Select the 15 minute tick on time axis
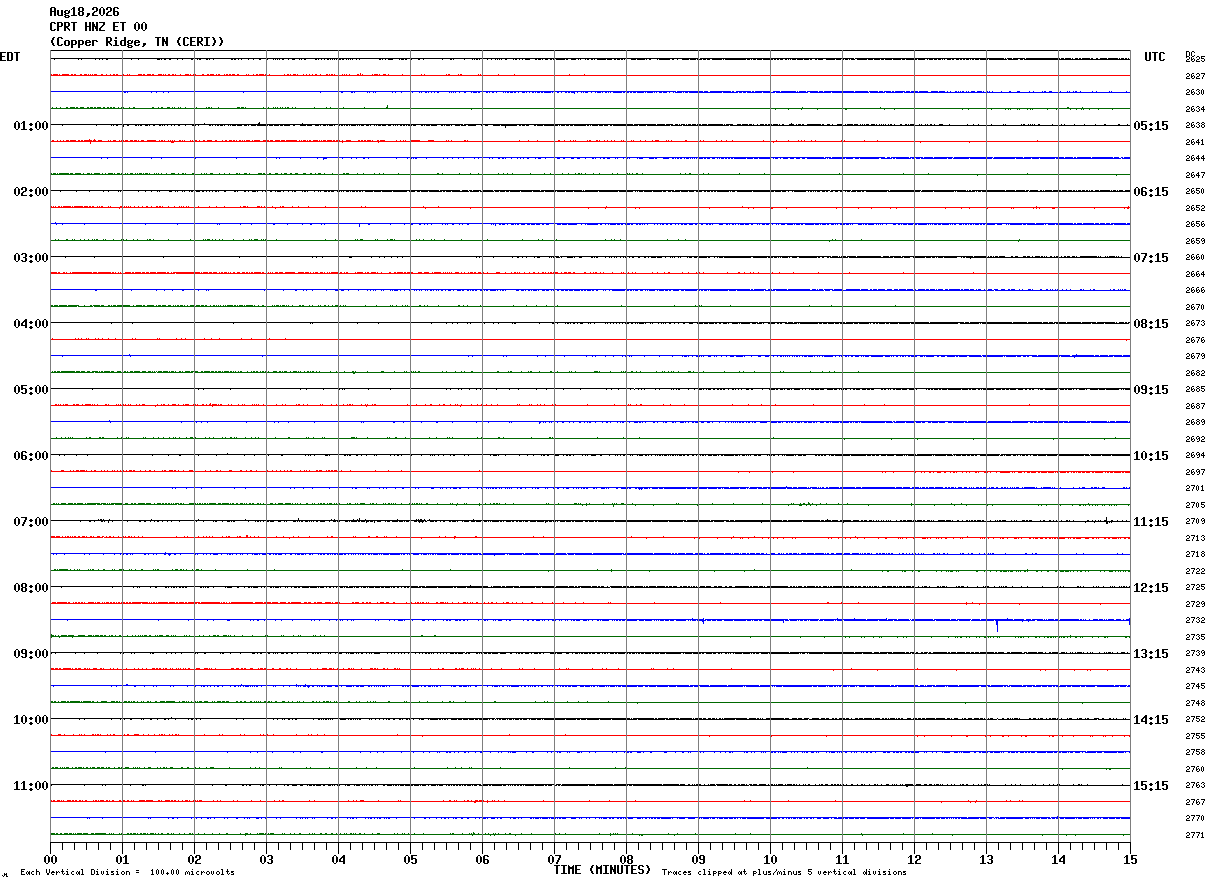Image resolution: width=1210 pixels, height=886 pixels. click(x=1130, y=860)
